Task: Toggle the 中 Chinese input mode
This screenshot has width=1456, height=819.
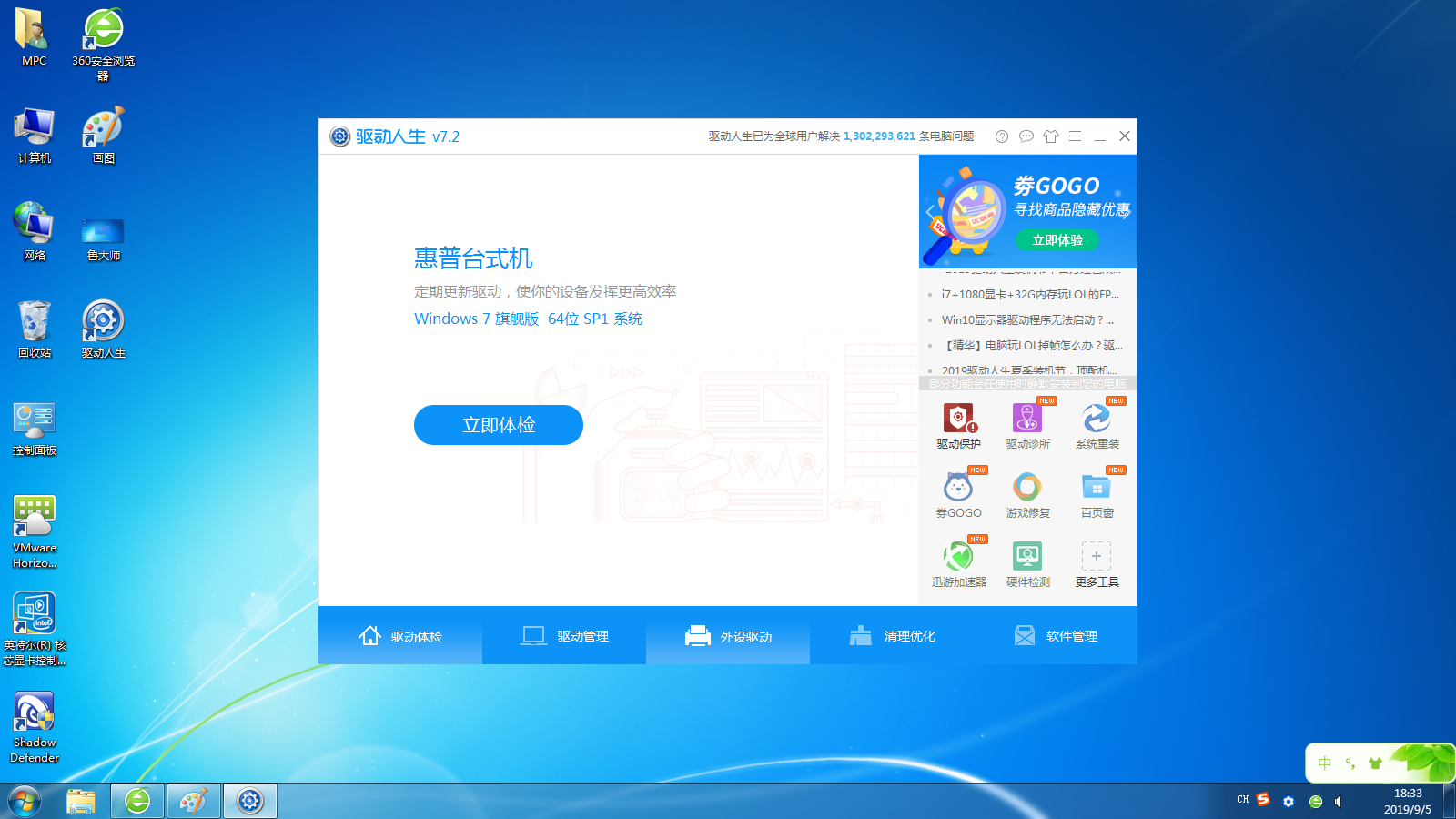Action: pyautogui.click(x=1325, y=763)
